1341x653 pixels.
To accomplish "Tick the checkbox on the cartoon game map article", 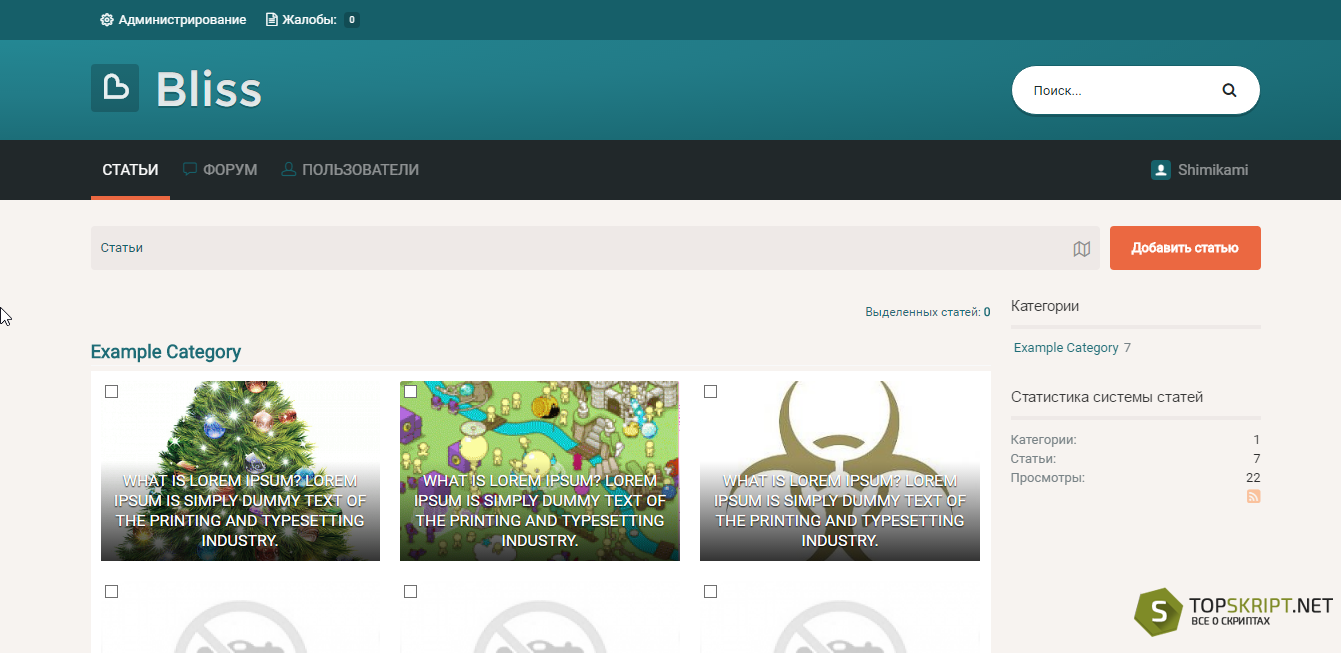I will (410, 391).
